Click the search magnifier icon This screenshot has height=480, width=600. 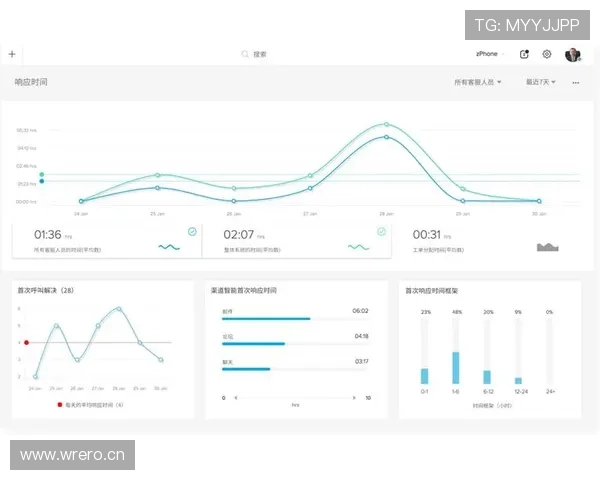[245, 54]
